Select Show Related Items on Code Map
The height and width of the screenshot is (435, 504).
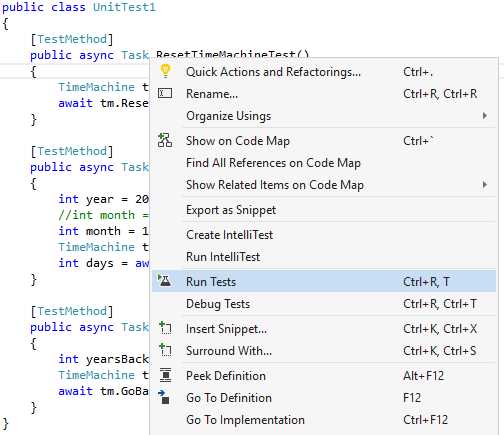[x=324, y=185]
